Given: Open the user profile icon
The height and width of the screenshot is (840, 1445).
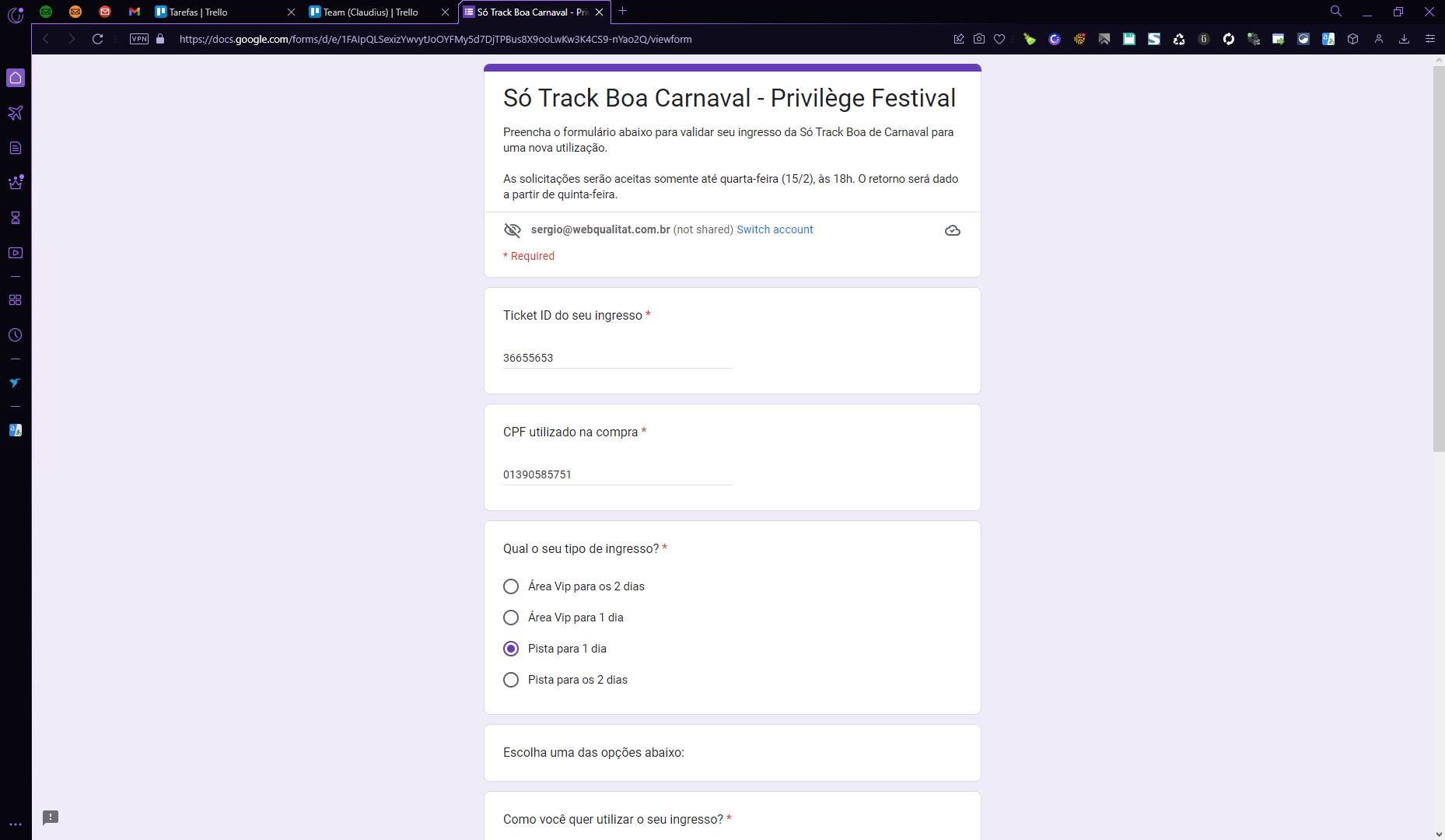Looking at the screenshot, I should click(1379, 39).
